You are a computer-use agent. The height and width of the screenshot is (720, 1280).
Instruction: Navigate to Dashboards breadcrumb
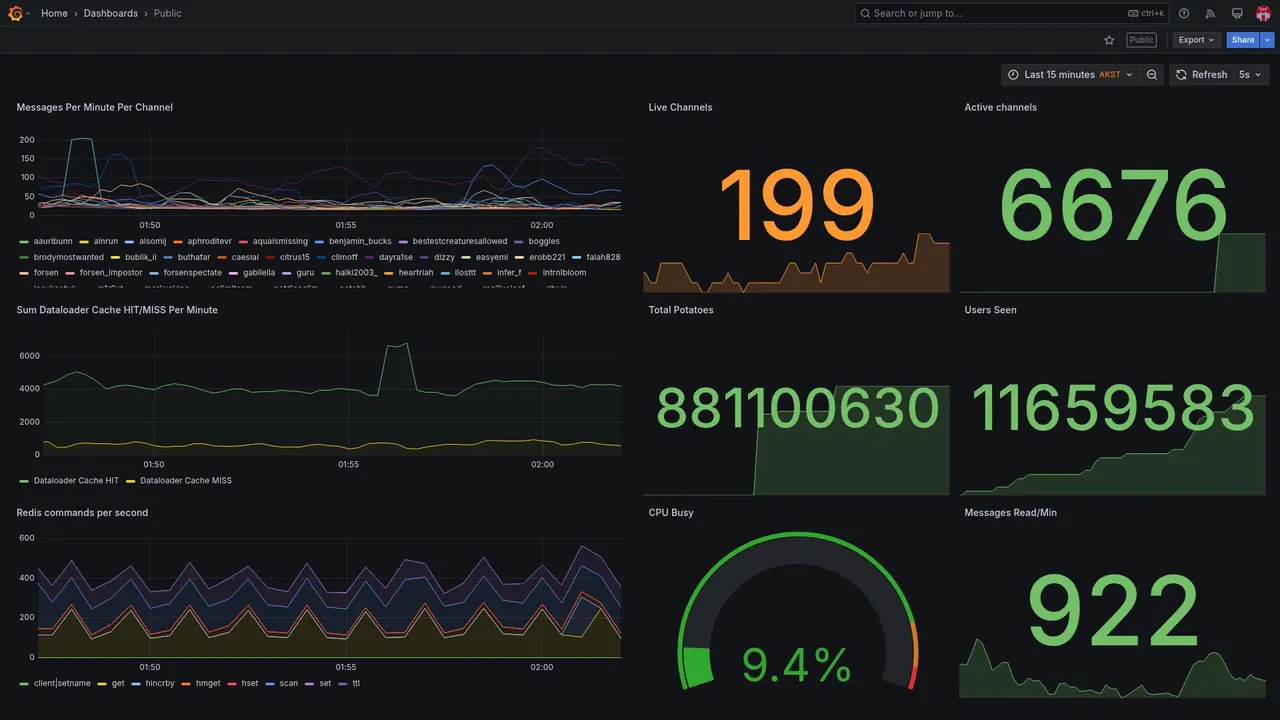tap(111, 13)
